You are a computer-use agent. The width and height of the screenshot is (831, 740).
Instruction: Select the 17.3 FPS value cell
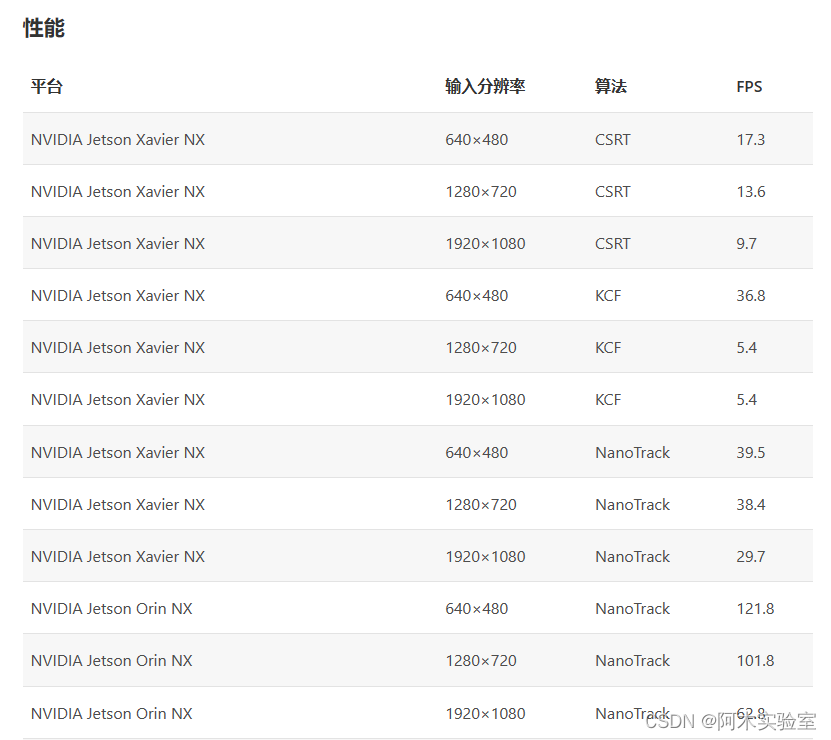pos(750,140)
